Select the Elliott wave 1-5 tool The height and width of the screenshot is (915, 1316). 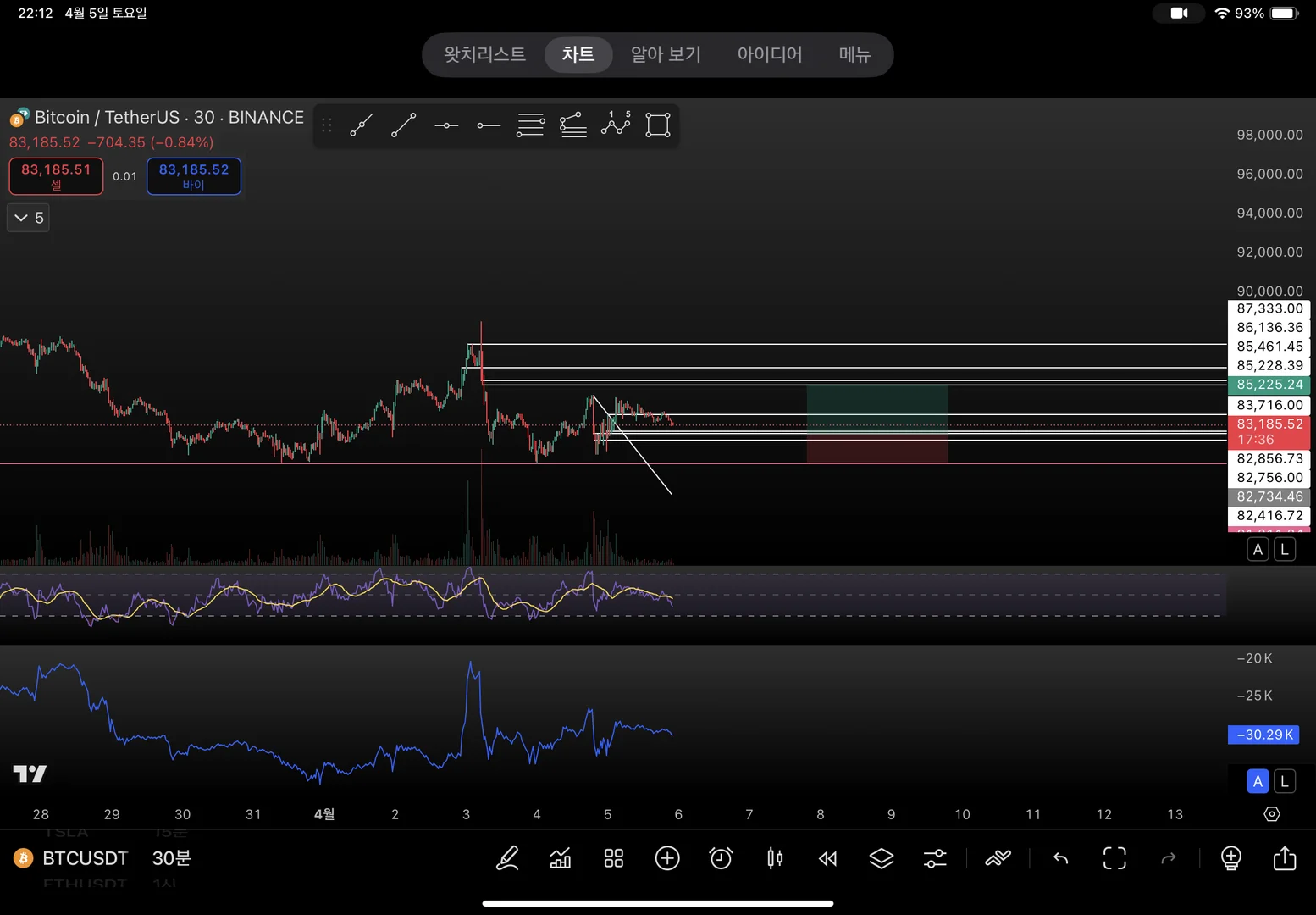click(616, 125)
